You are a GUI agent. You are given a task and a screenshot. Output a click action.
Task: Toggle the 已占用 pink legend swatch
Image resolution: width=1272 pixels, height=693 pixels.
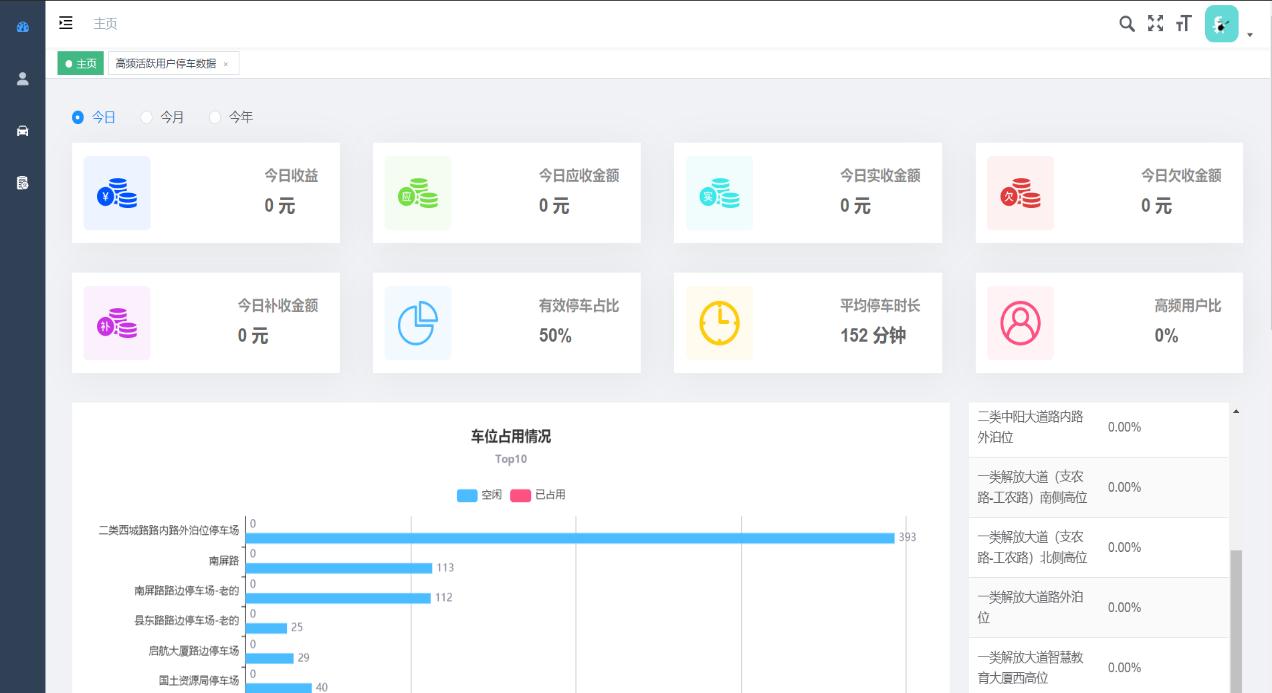pyautogui.click(x=520, y=495)
